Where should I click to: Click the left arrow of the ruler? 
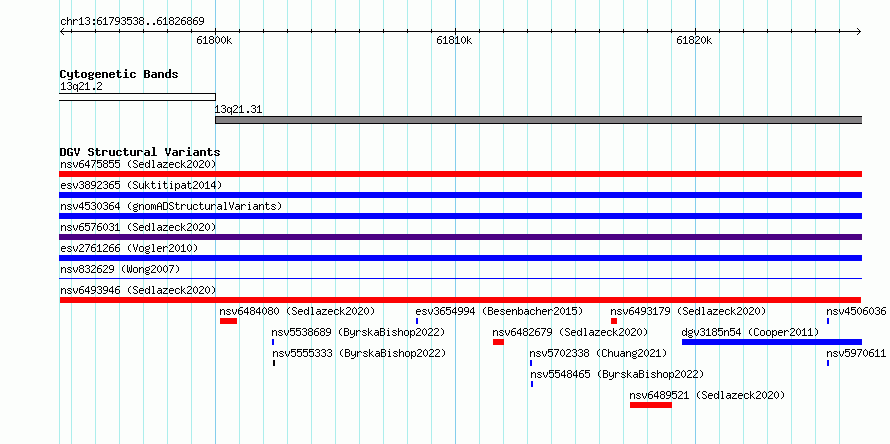(x=62, y=31)
